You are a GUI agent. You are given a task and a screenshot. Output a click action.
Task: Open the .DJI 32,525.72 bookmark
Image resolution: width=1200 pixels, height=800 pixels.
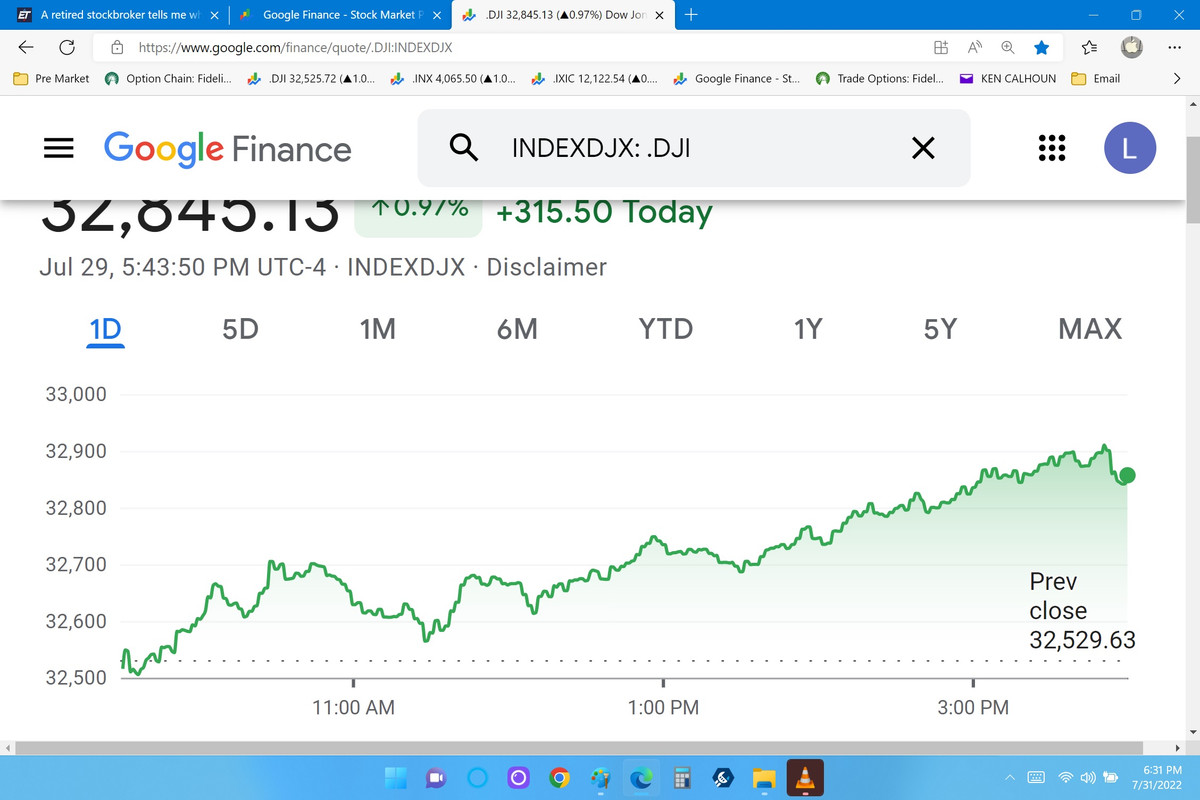(311, 78)
